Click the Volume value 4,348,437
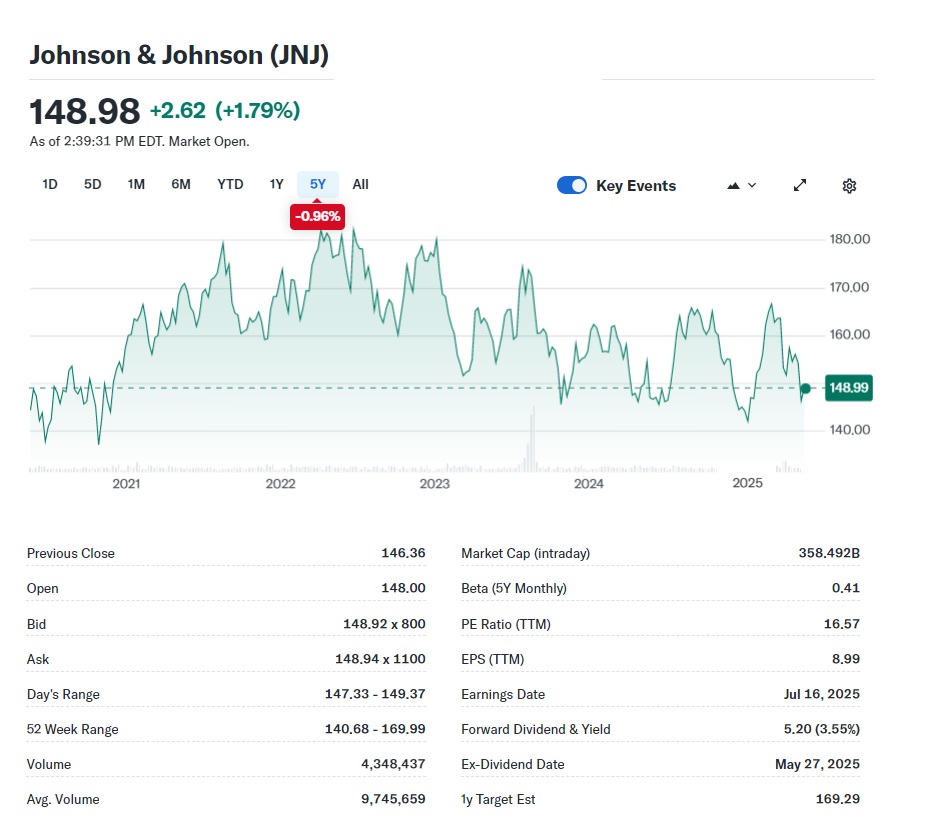Viewport: 940px width, 833px height. coord(393,764)
